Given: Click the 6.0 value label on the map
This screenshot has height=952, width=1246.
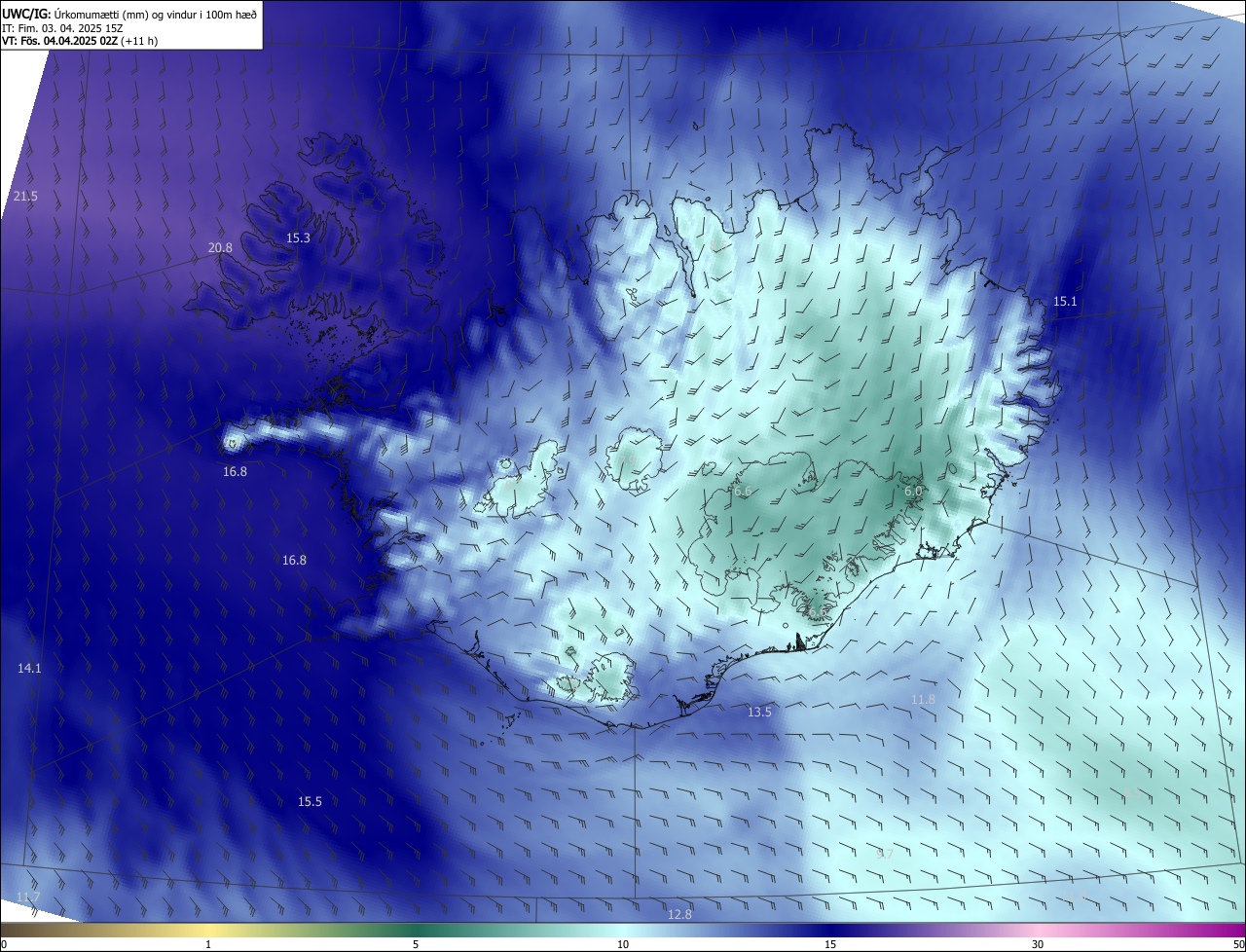Looking at the screenshot, I should 913,492.
